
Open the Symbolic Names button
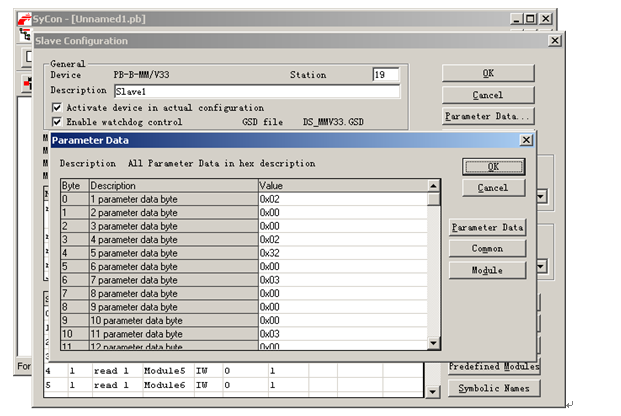point(488,388)
